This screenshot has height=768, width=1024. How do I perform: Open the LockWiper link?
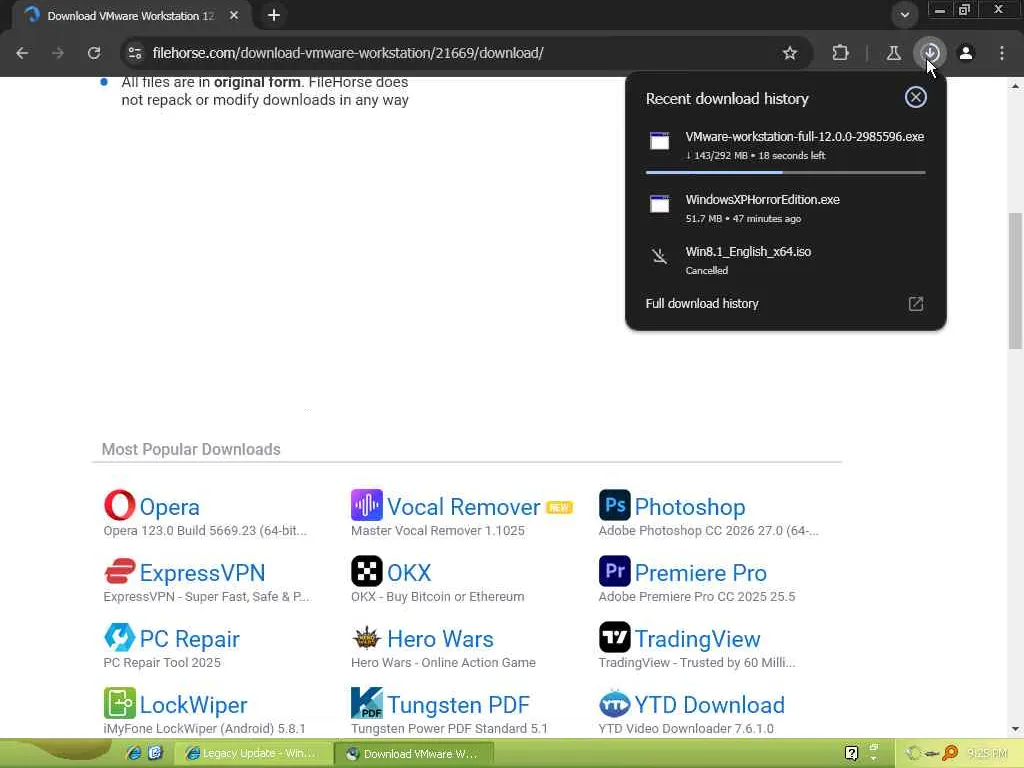(x=193, y=705)
